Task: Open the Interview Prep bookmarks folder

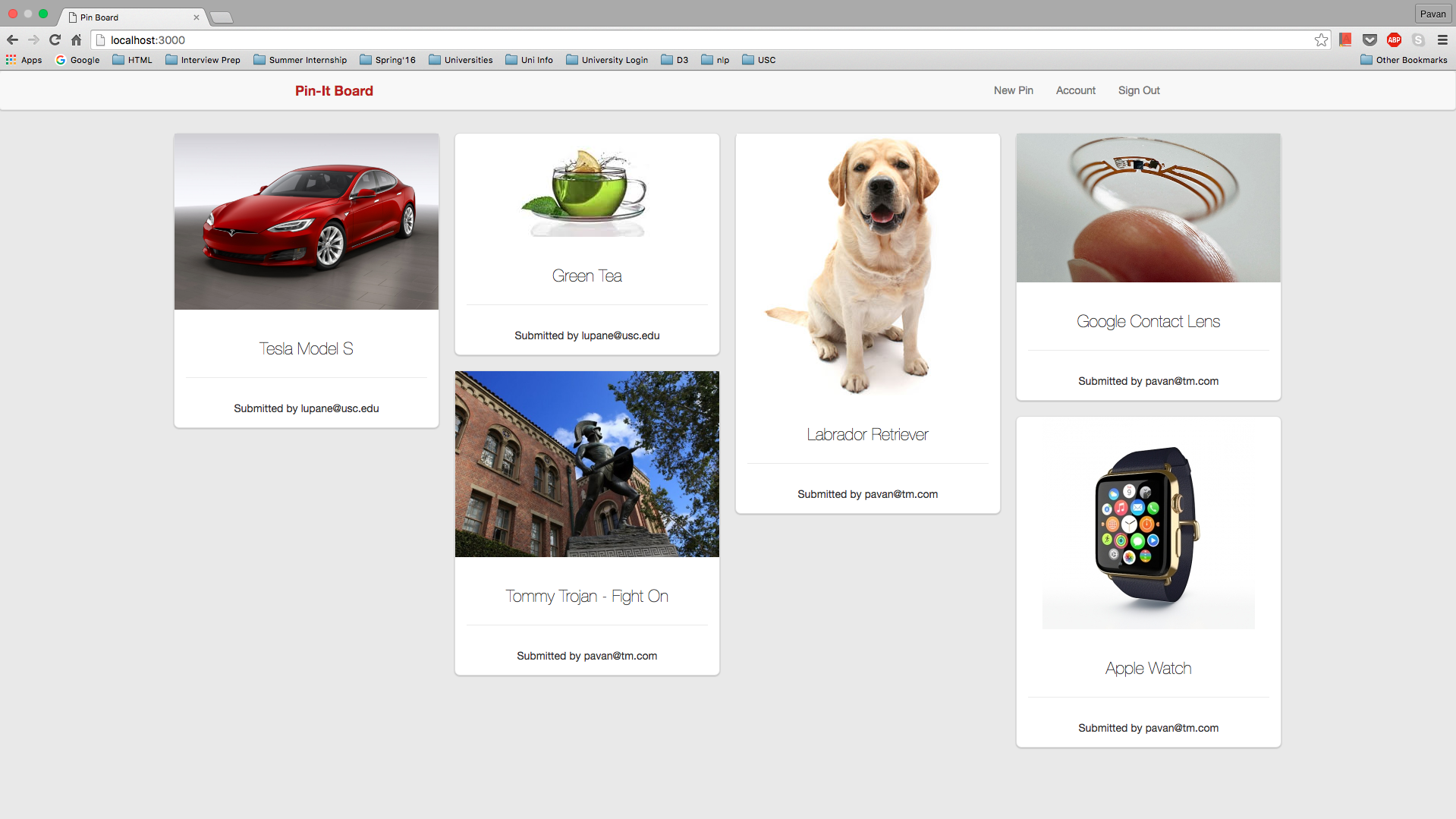Action: [x=203, y=60]
